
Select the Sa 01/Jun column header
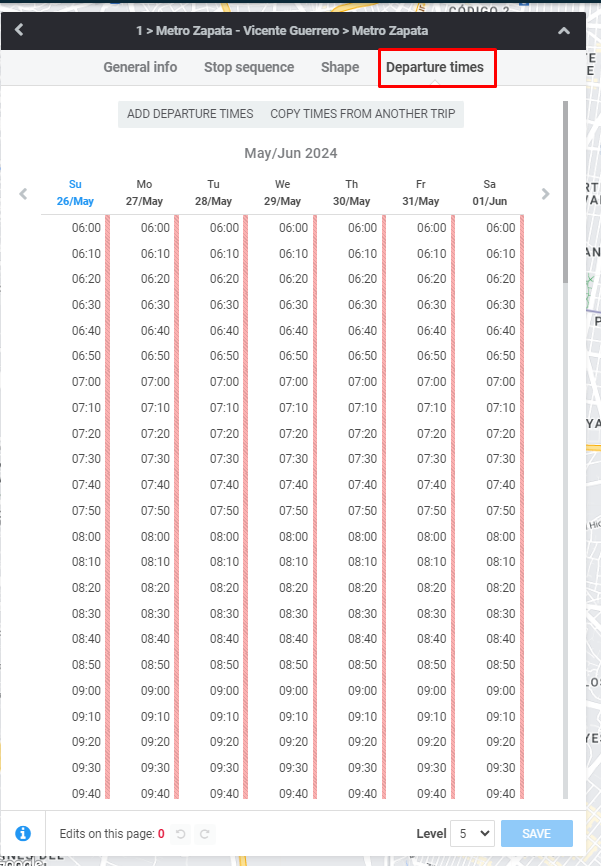pyautogui.click(x=489, y=193)
